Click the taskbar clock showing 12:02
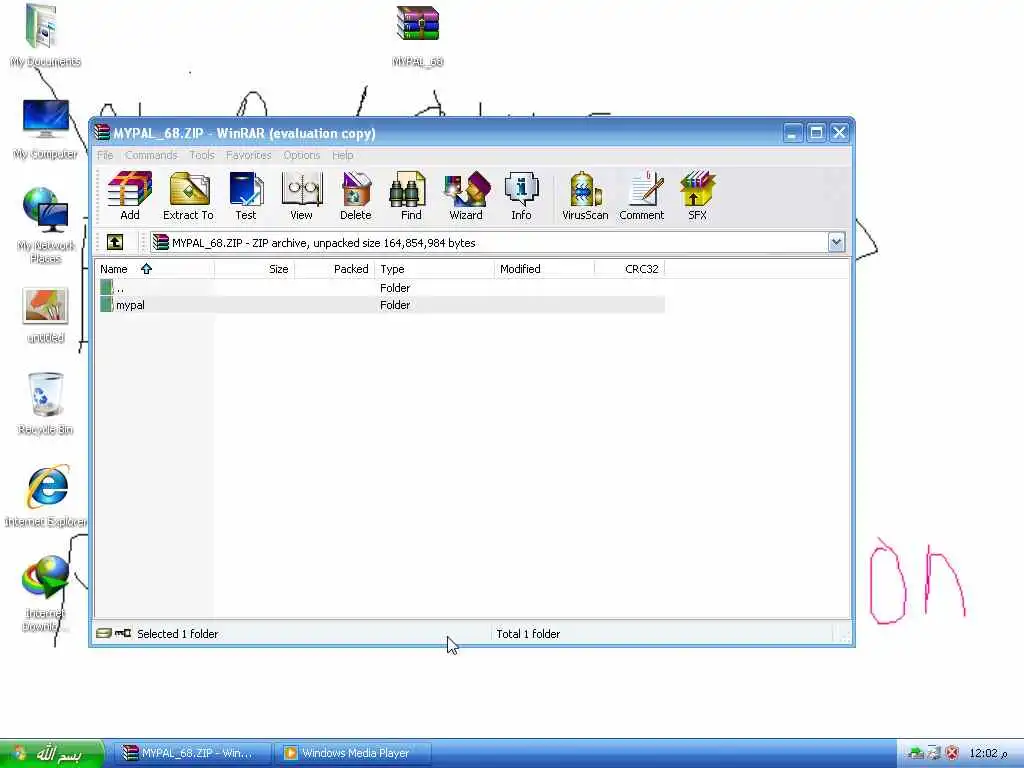This screenshot has width=1024, height=768. tap(988, 753)
